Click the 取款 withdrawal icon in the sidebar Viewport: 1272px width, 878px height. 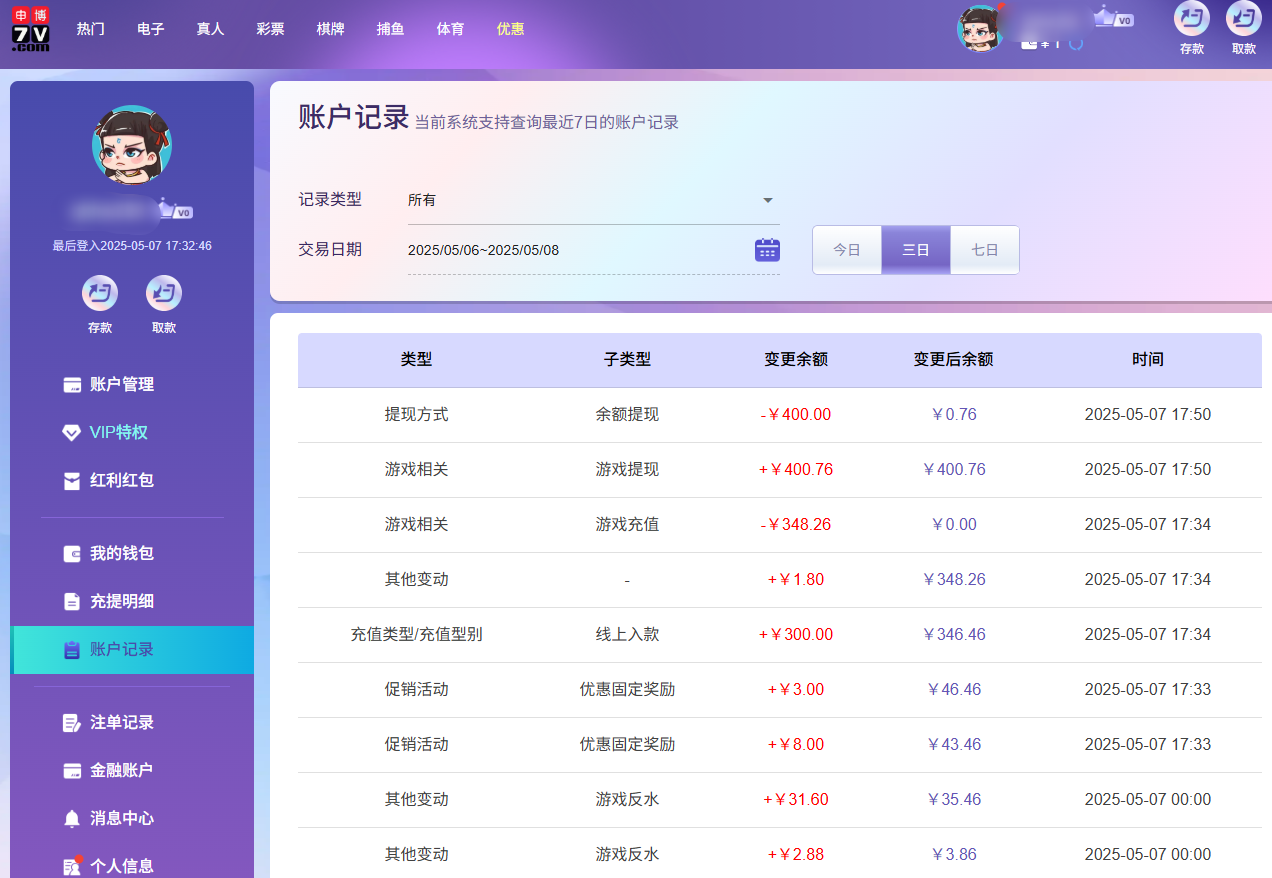coord(163,293)
